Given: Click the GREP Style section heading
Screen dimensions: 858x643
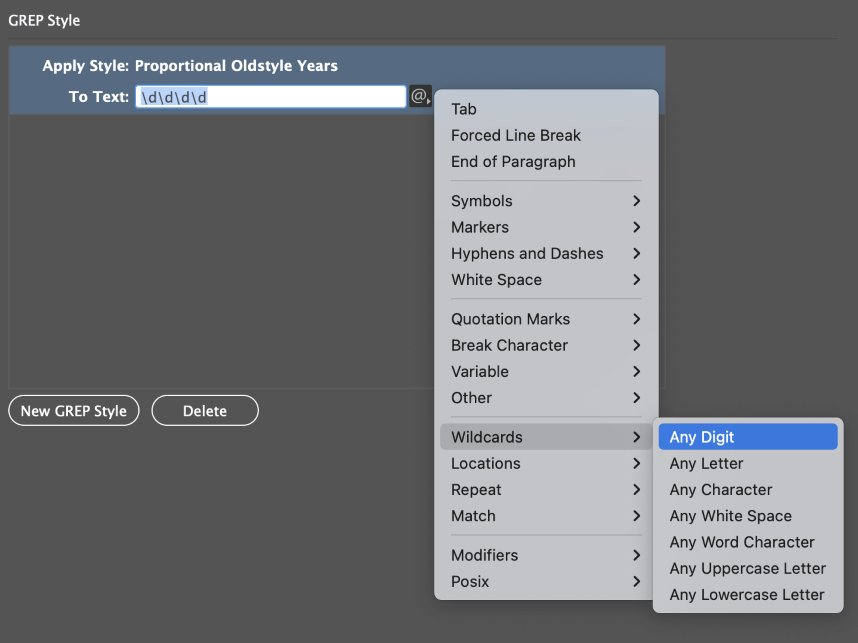Looking at the screenshot, I should pyautogui.click(x=44, y=21).
